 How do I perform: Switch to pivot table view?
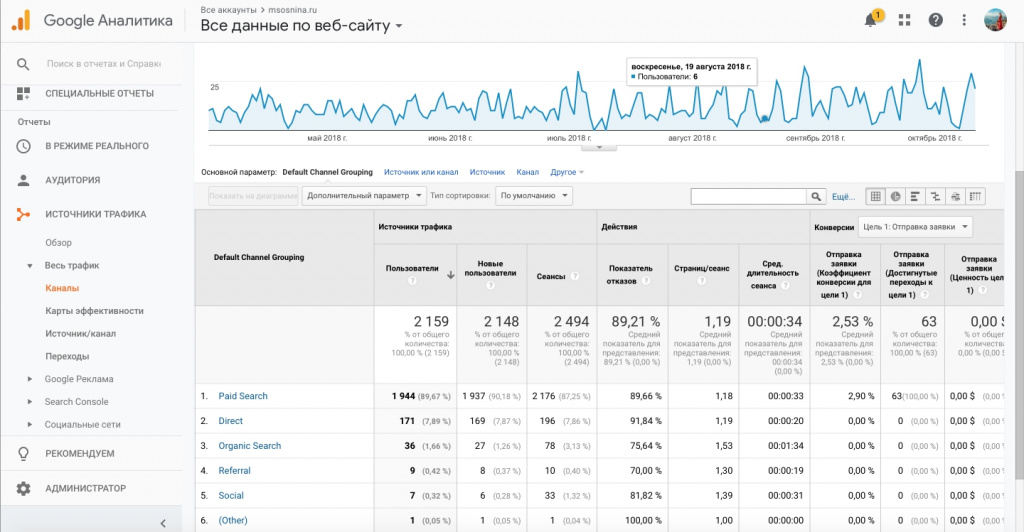[976, 196]
